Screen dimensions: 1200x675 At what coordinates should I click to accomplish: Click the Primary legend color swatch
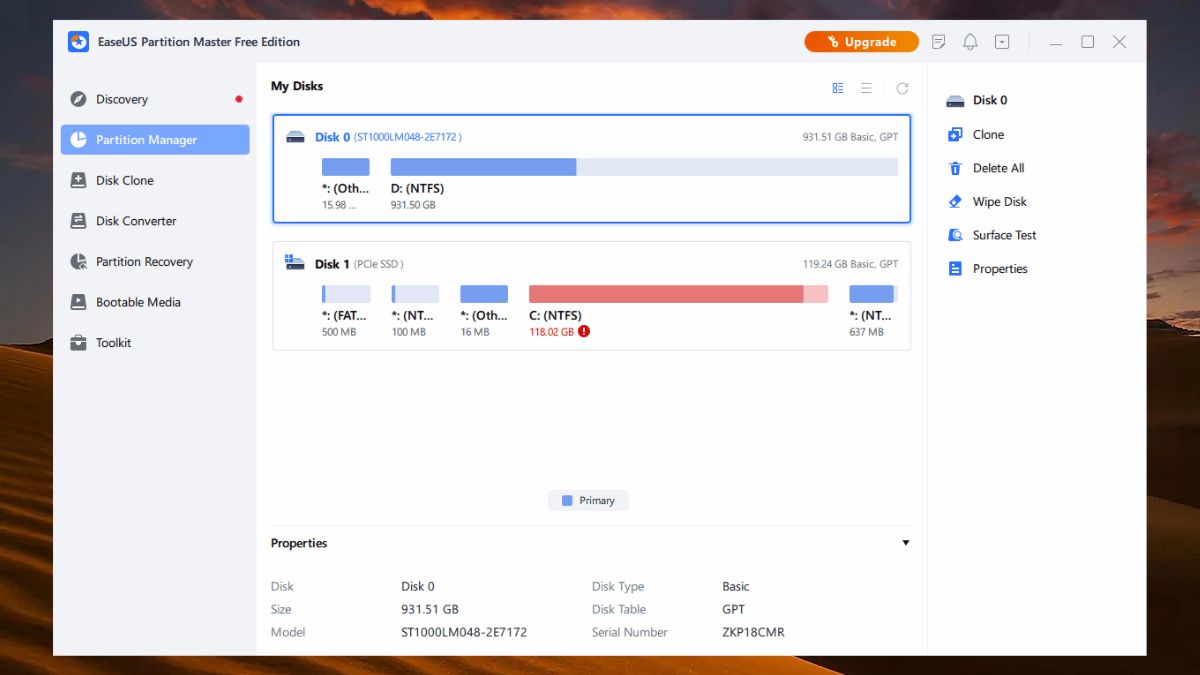click(567, 501)
